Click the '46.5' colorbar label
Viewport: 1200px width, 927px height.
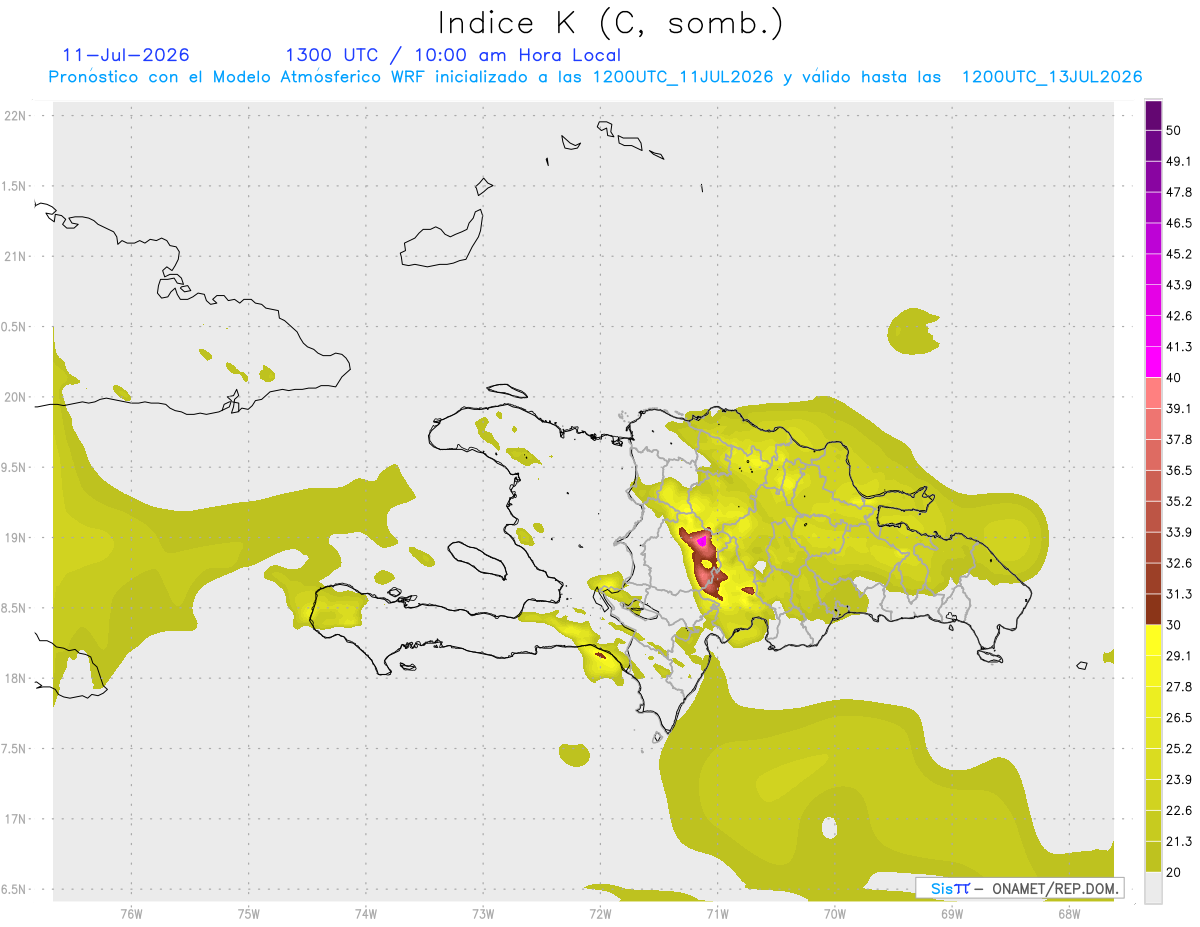(x=1179, y=224)
